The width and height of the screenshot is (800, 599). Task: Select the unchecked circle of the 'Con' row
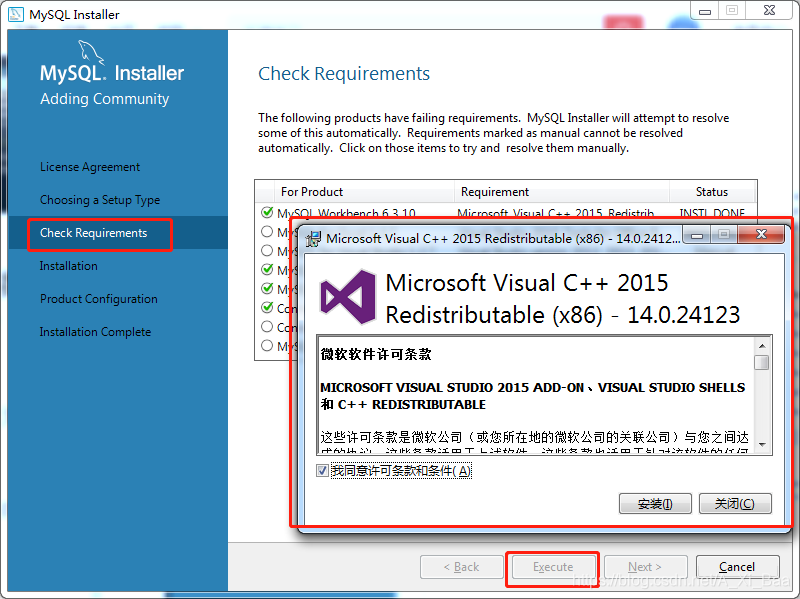tap(267, 327)
